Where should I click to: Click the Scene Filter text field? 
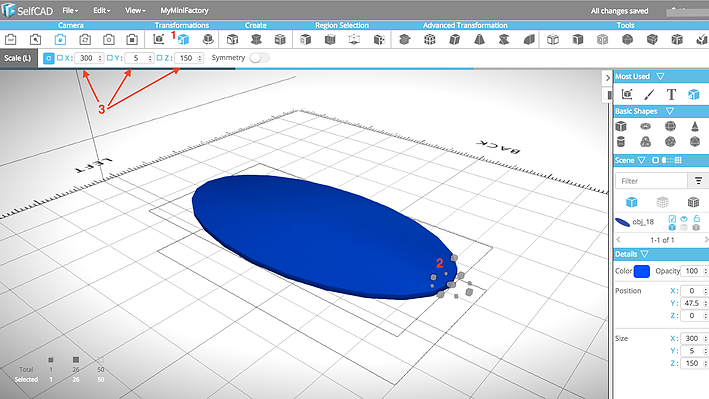coord(651,181)
